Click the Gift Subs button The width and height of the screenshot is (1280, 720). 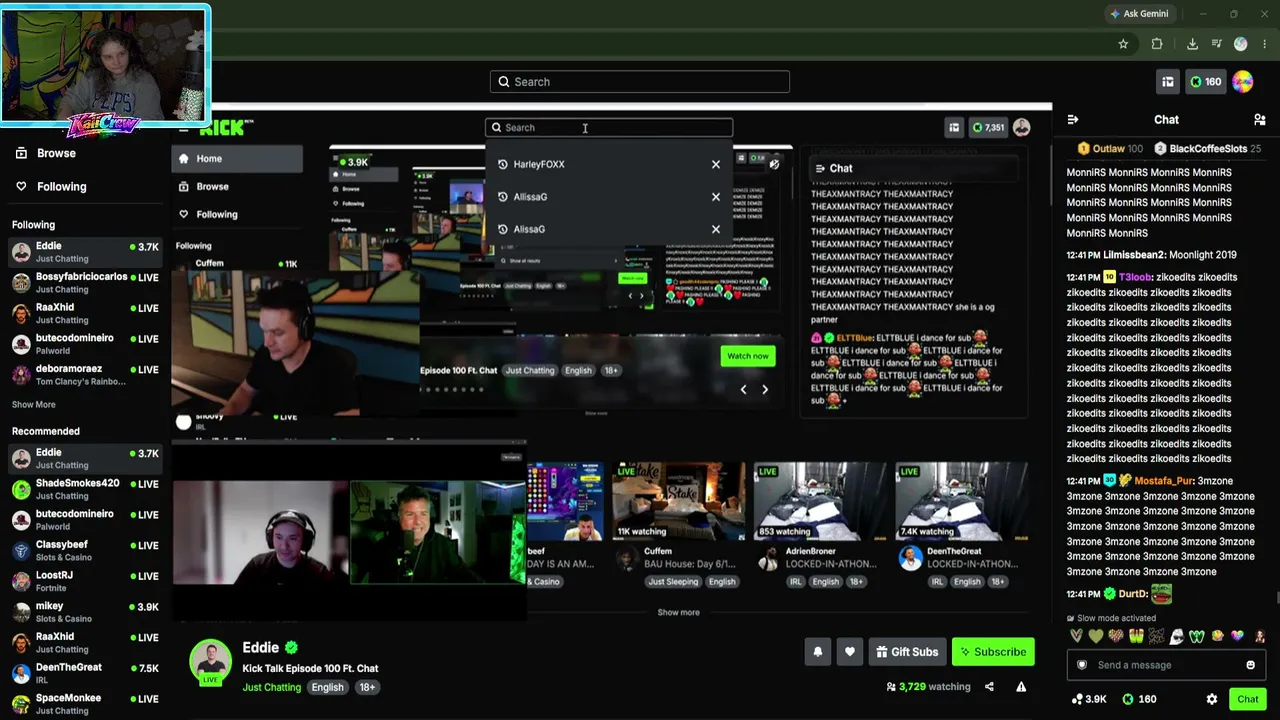pyautogui.click(x=907, y=652)
